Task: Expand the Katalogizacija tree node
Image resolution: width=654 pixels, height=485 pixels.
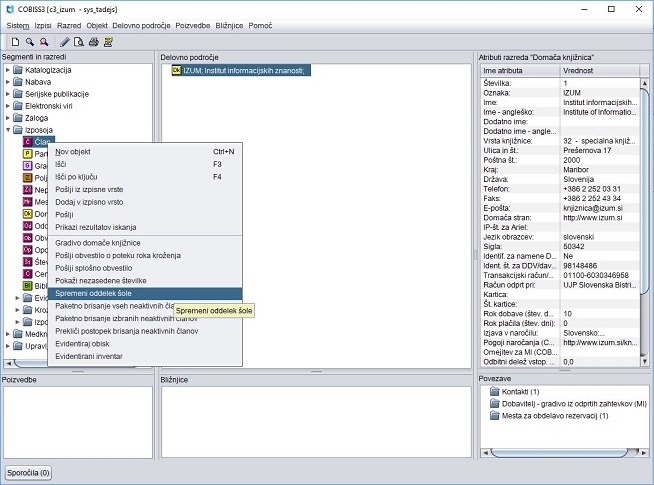Action: point(8,70)
